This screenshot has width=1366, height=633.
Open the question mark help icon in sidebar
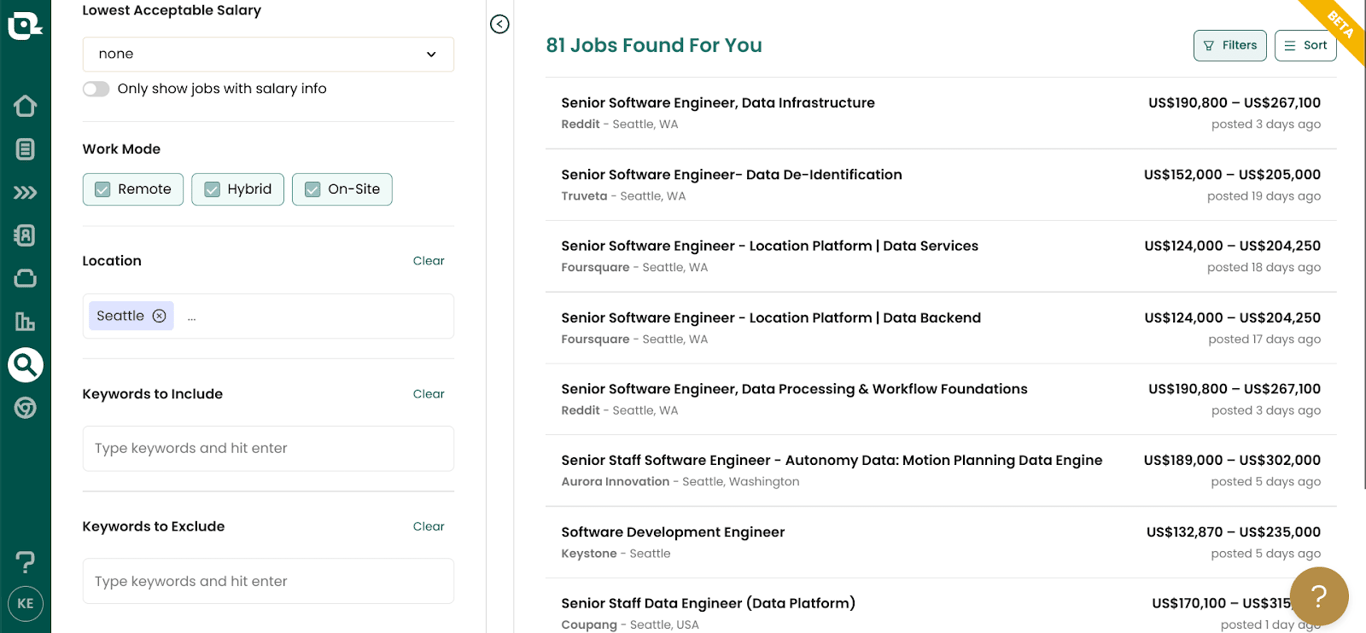point(25,562)
